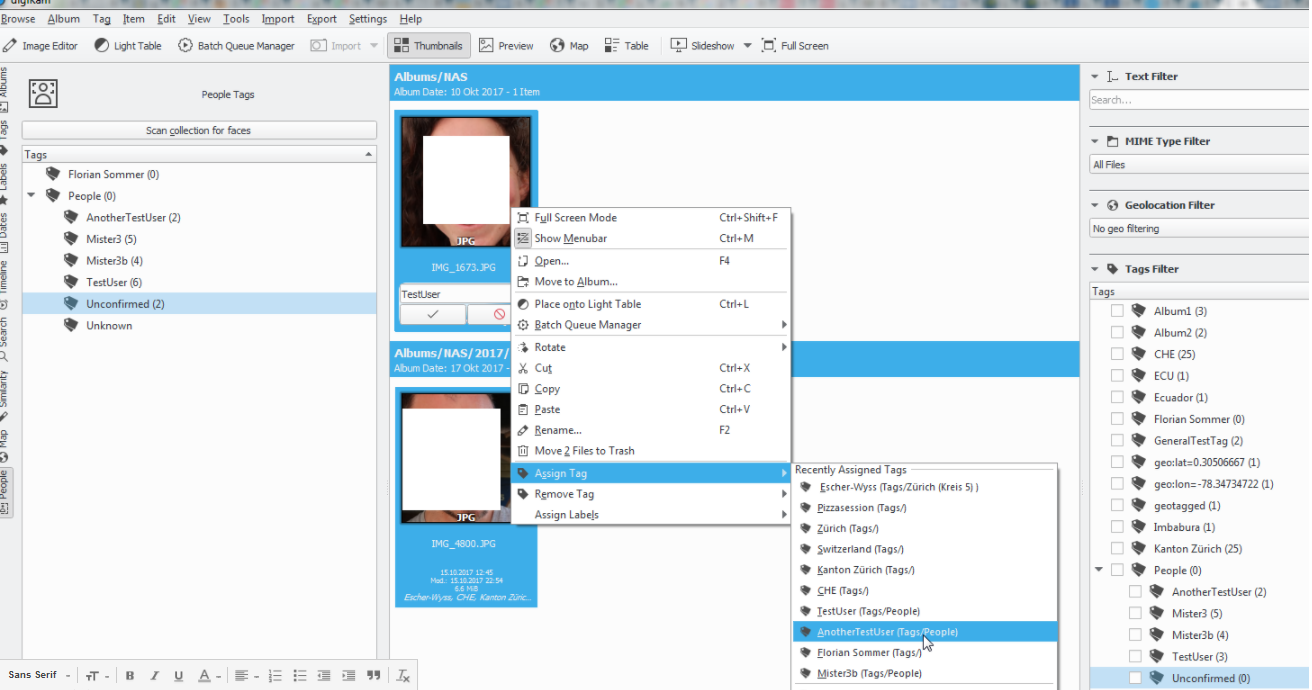Collapse the People tag tree node
Screen dimensions: 1312x690
coord(31,196)
